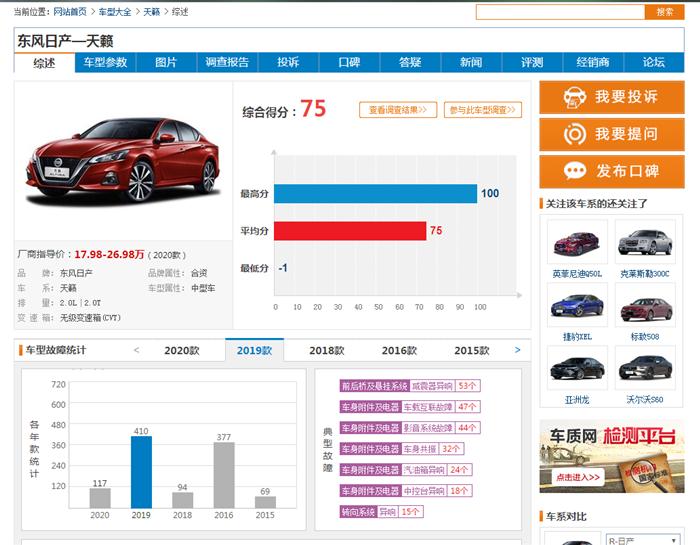Click the 发布口碑 text label

point(628,171)
